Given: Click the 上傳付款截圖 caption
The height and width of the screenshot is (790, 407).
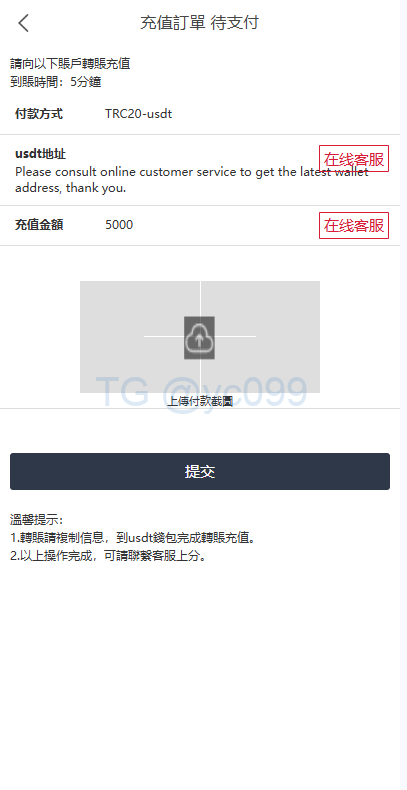Looking at the screenshot, I should click(200, 401).
